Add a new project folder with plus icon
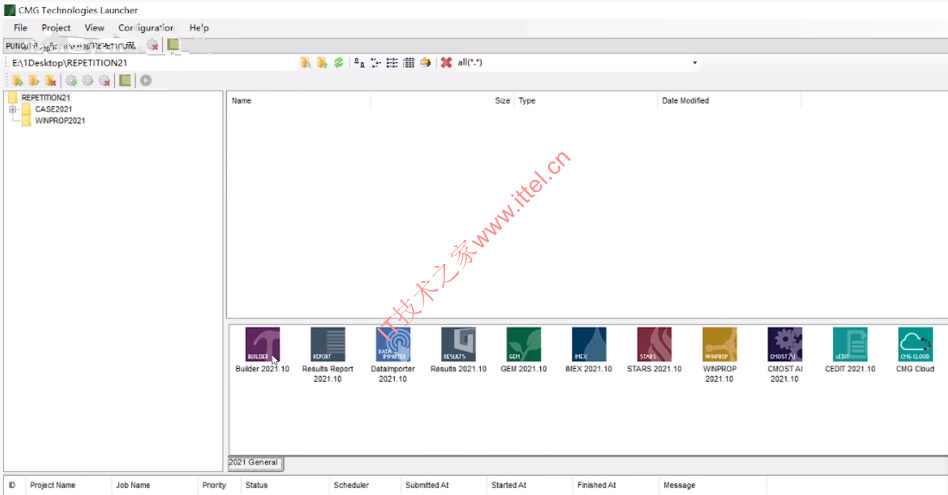 pyautogui.click(x=18, y=80)
